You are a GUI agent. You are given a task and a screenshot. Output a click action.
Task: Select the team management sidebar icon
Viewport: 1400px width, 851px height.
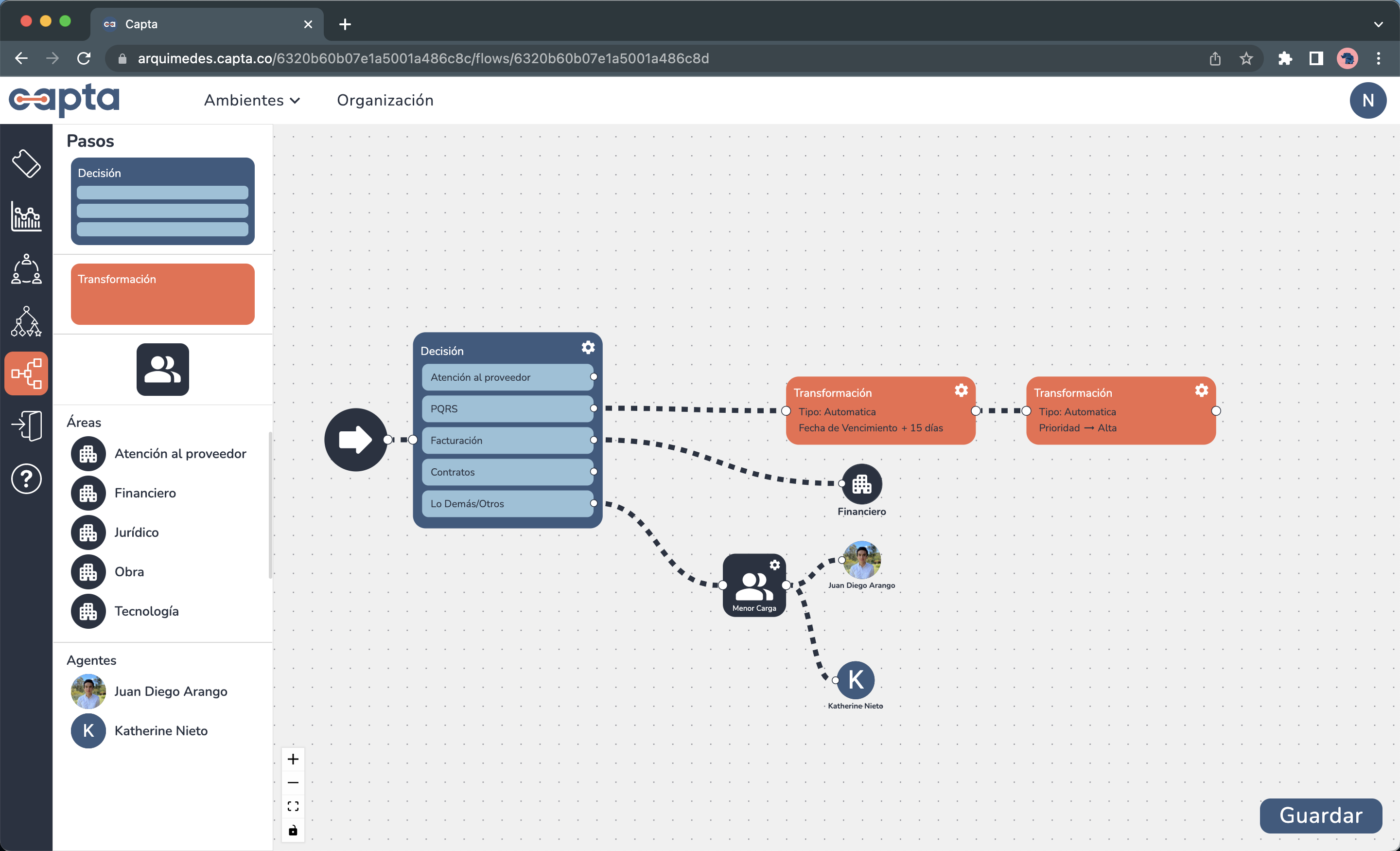click(x=26, y=269)
